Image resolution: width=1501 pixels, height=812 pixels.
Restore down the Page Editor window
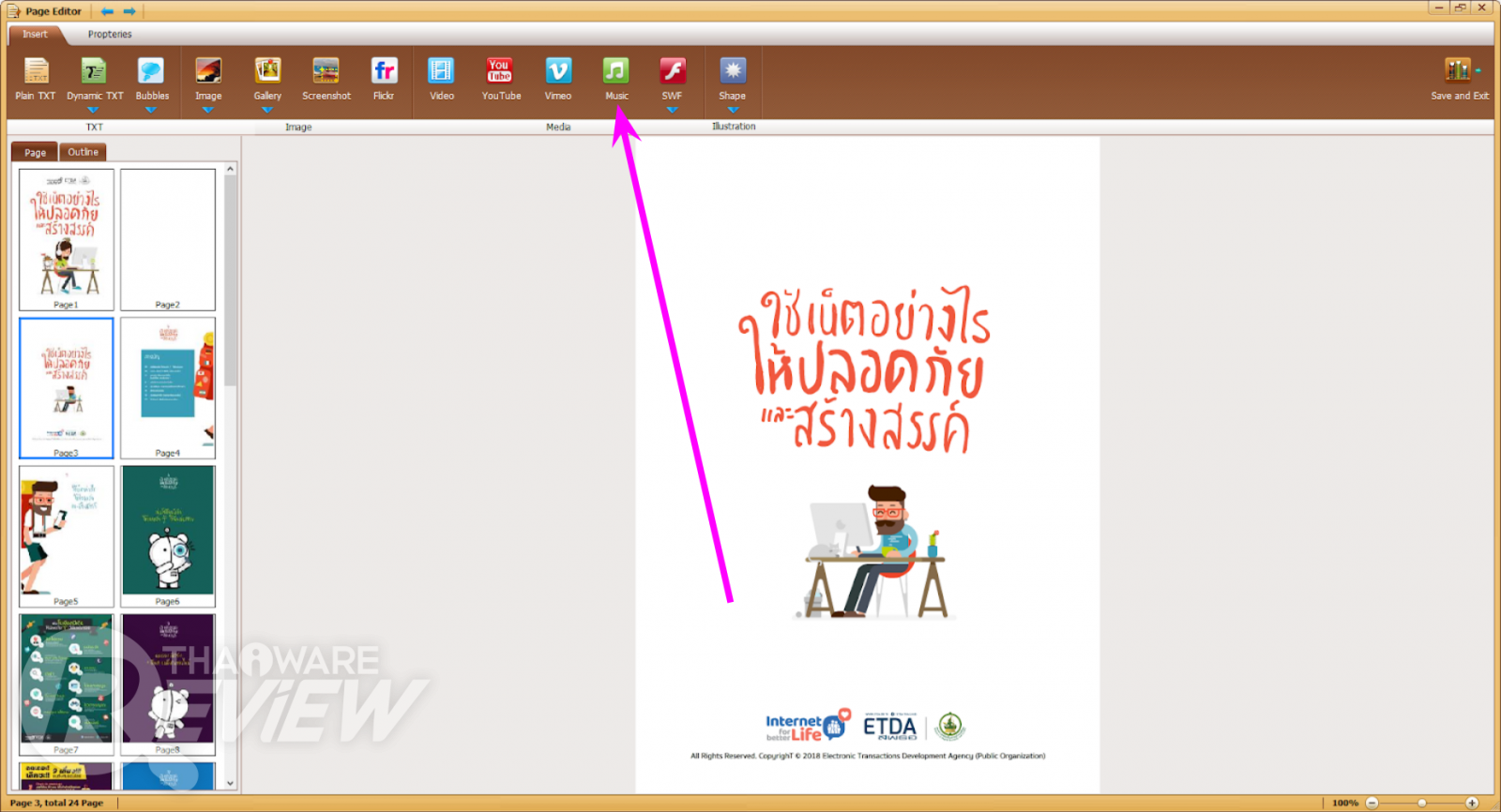coord(1461,8)
